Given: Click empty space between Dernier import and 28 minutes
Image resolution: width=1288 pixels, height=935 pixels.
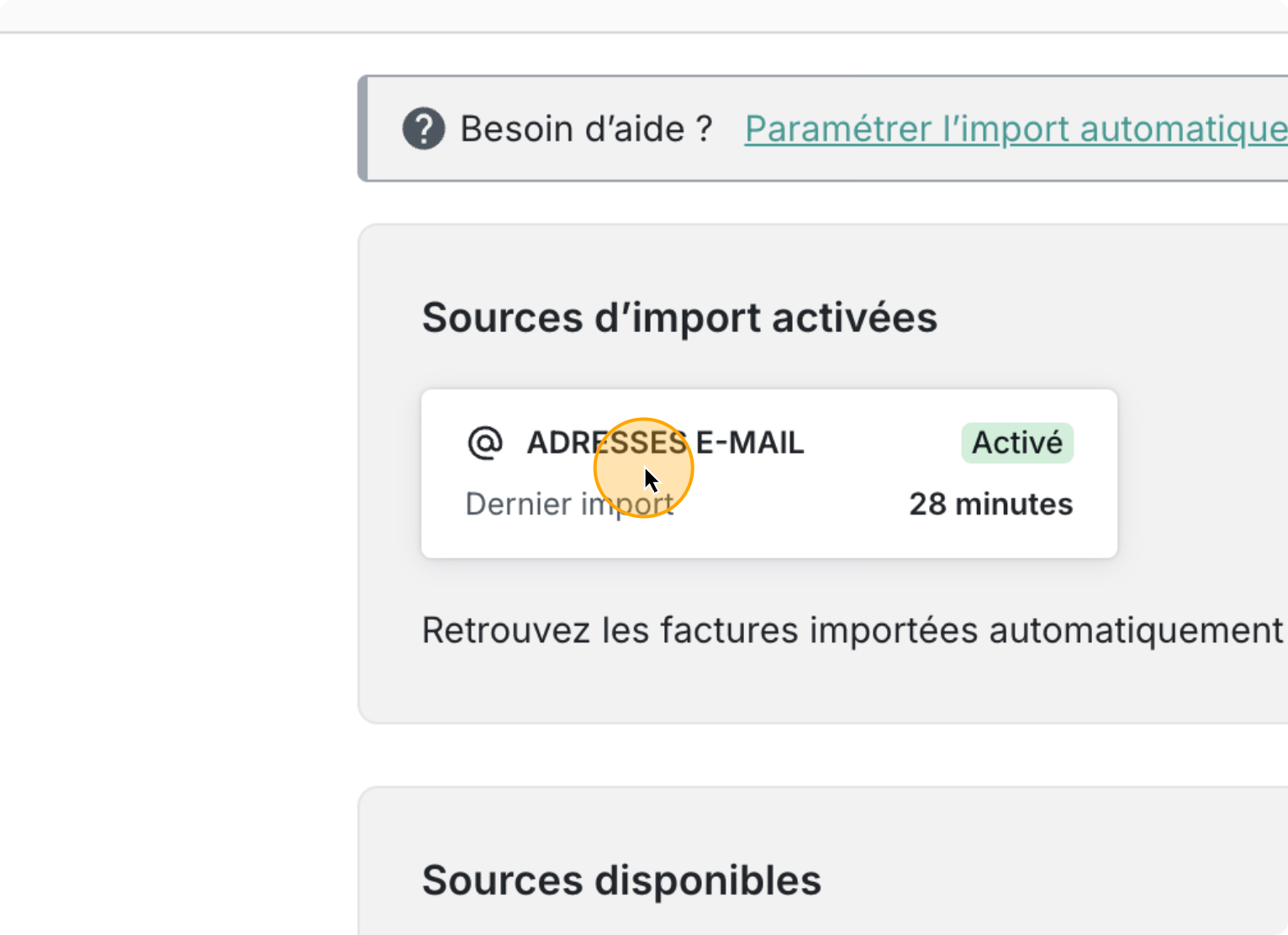Looking at the screenshot, I should [x=790, y=504].
